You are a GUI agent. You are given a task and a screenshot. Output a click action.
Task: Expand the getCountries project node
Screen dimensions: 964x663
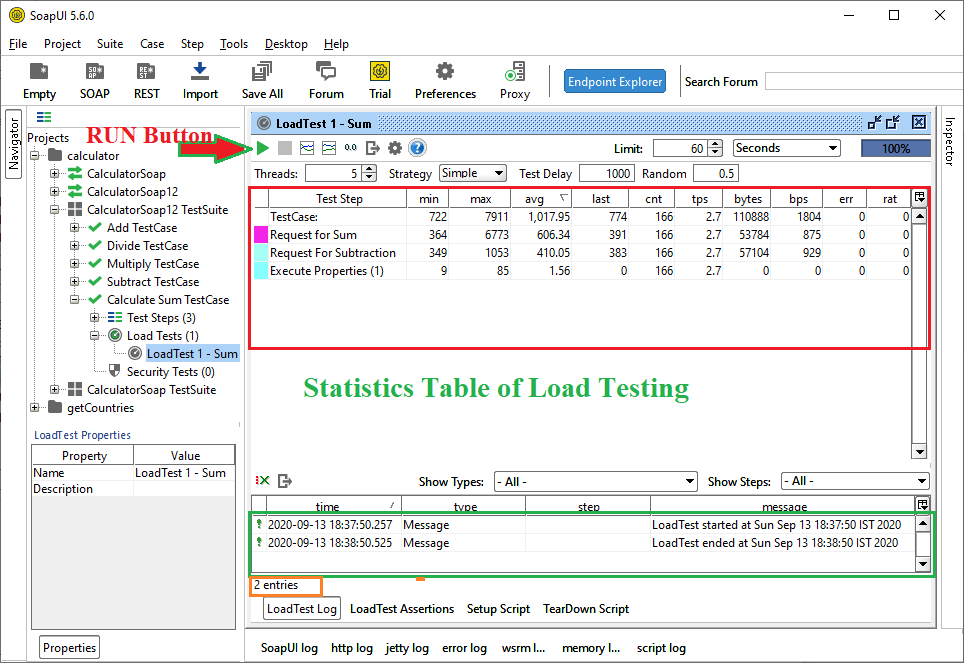point(35,408)
